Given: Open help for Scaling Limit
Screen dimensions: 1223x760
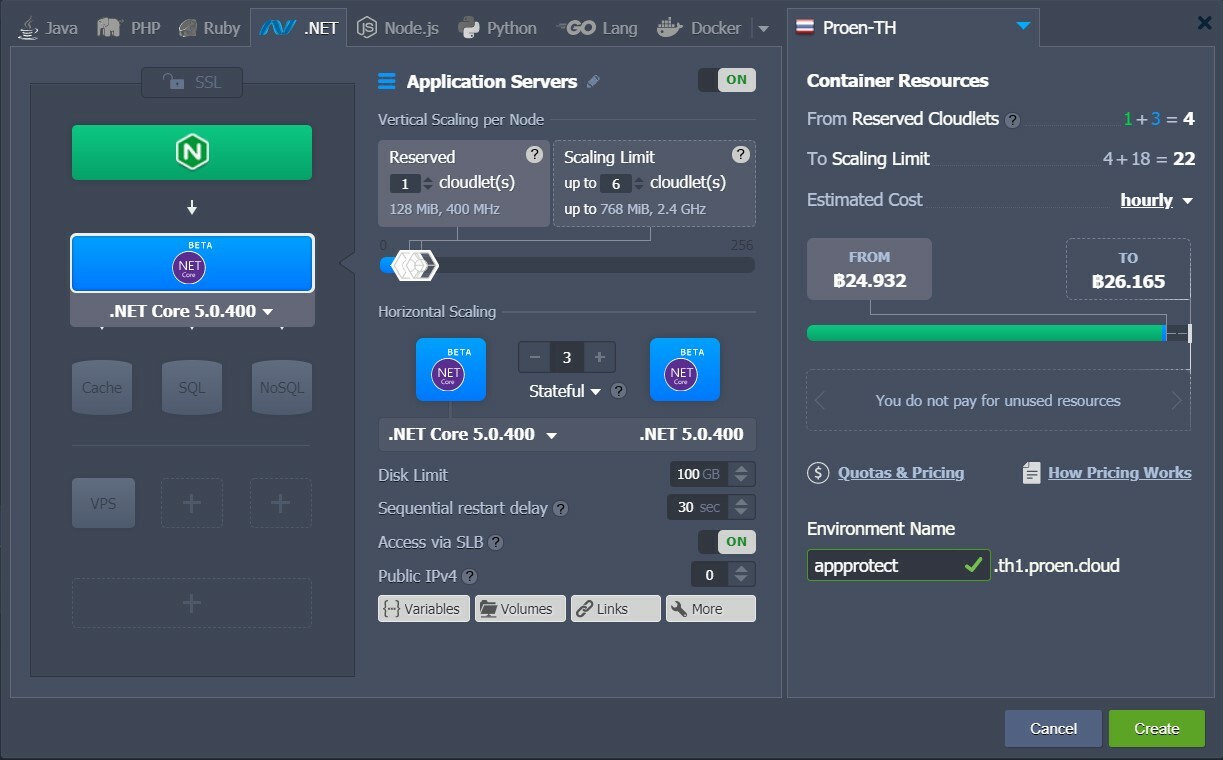Looking at the screenshot, I should coord(741,154).
